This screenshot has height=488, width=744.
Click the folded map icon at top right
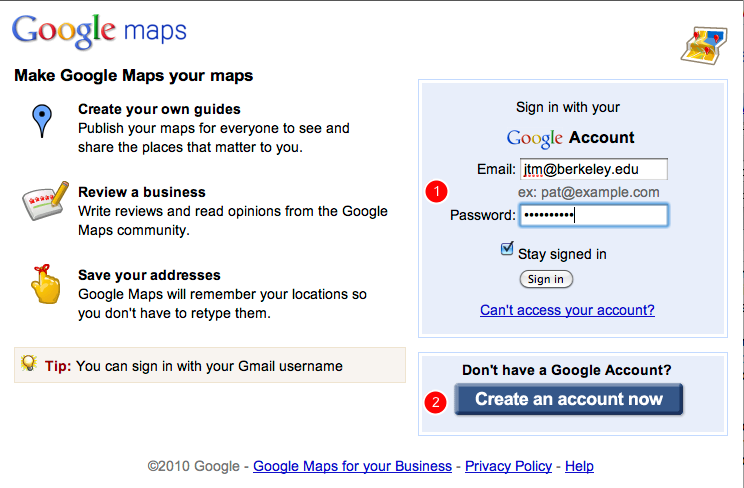704,46
